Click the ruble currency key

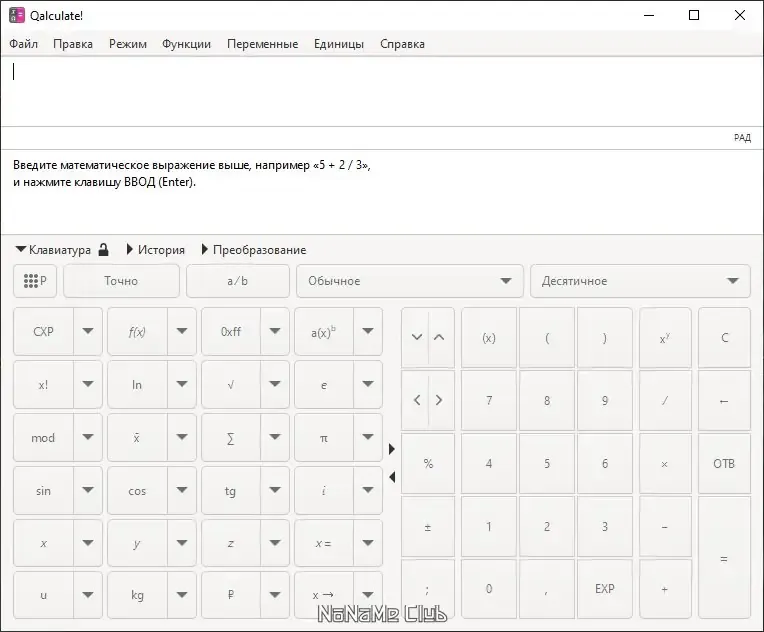(x=231, y=595)
